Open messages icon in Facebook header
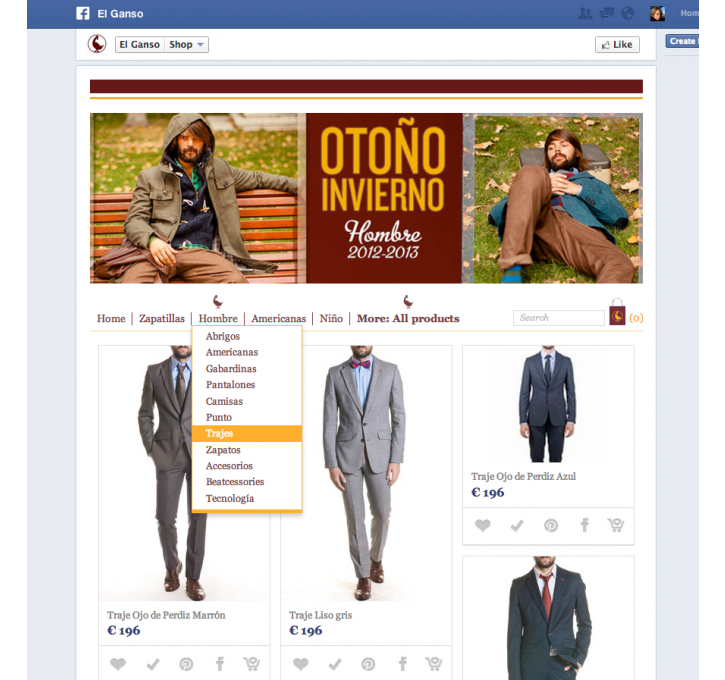 [606, 13]
